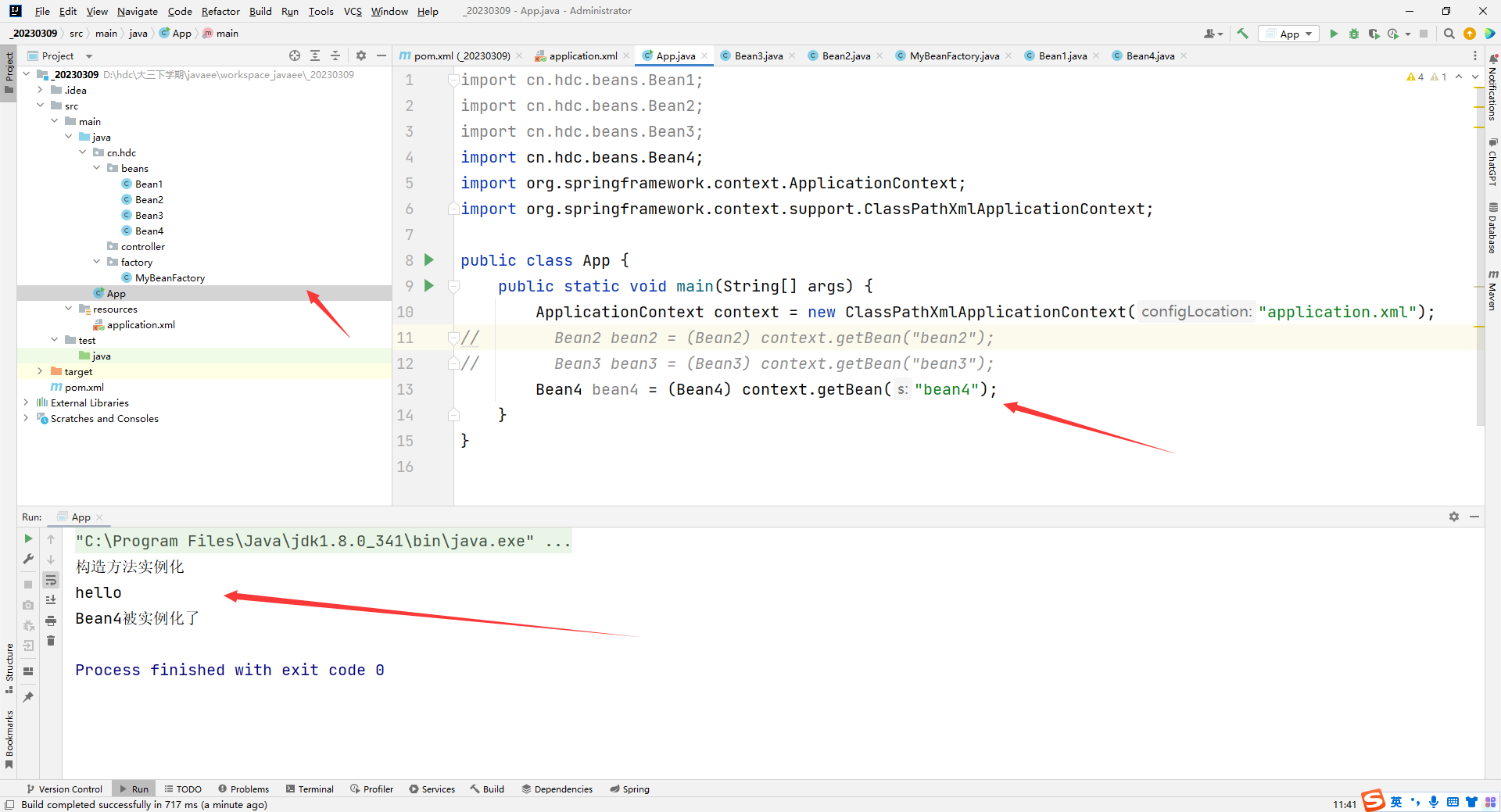
Task: Click Scroll to End in Run console
Action: [51, 600]
